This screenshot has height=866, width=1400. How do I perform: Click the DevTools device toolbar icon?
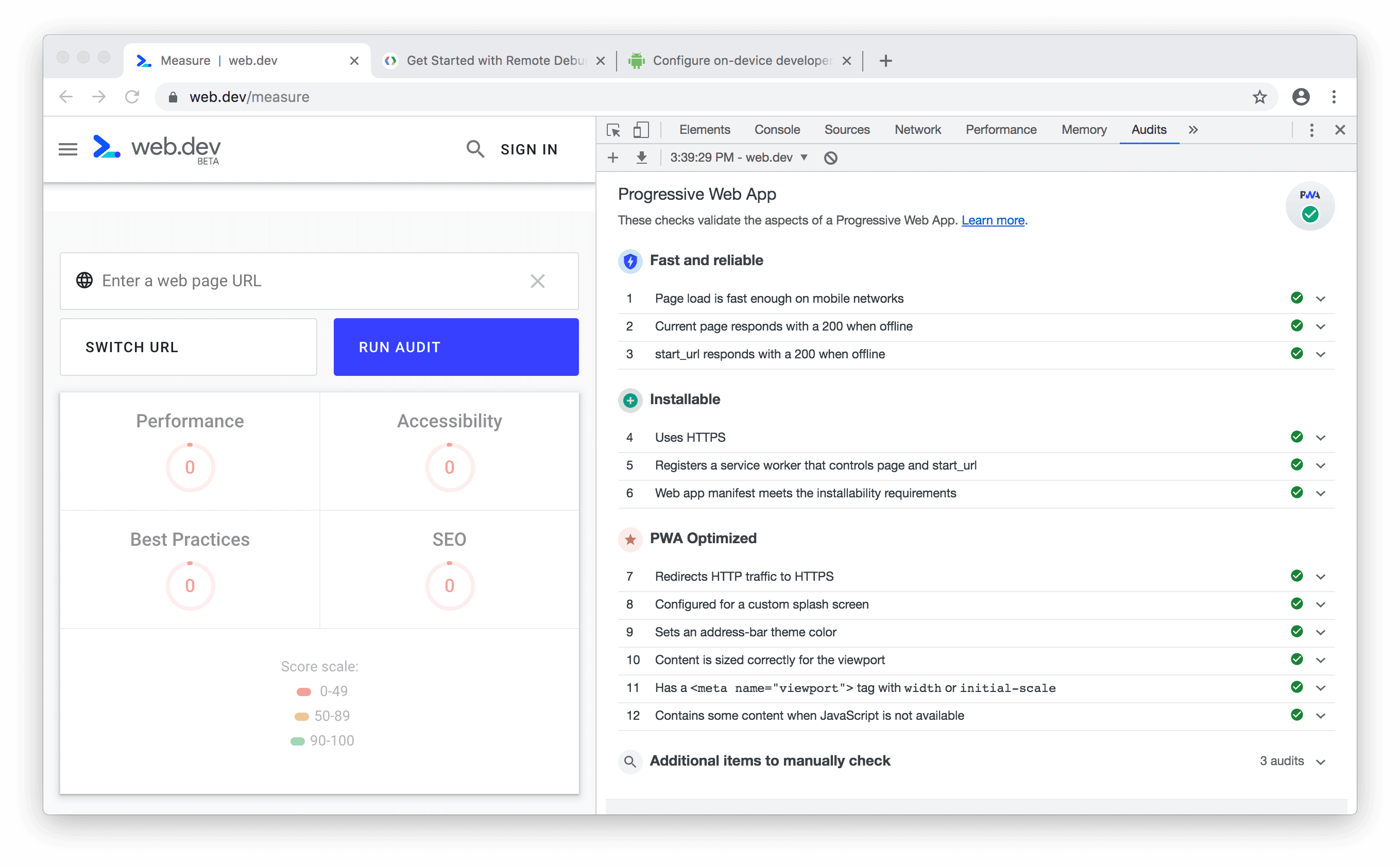pyautogui.click(x=640, y=130)
